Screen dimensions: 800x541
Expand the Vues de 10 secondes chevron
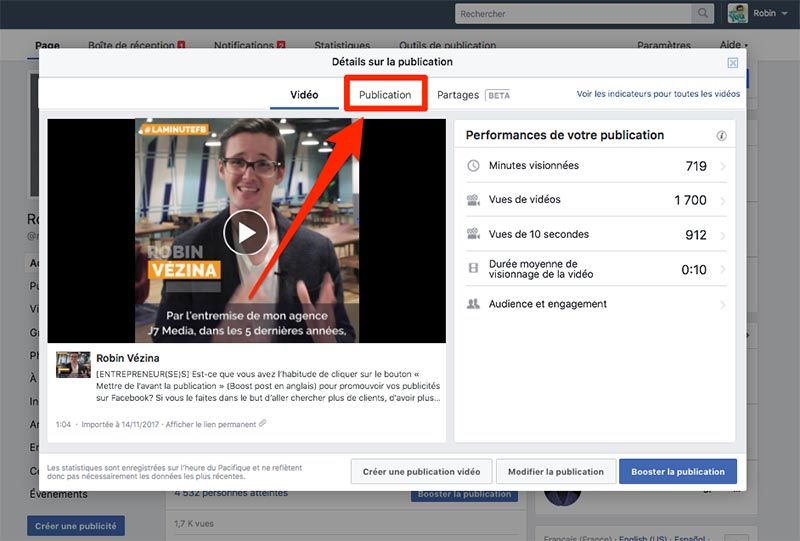[723, 235]
